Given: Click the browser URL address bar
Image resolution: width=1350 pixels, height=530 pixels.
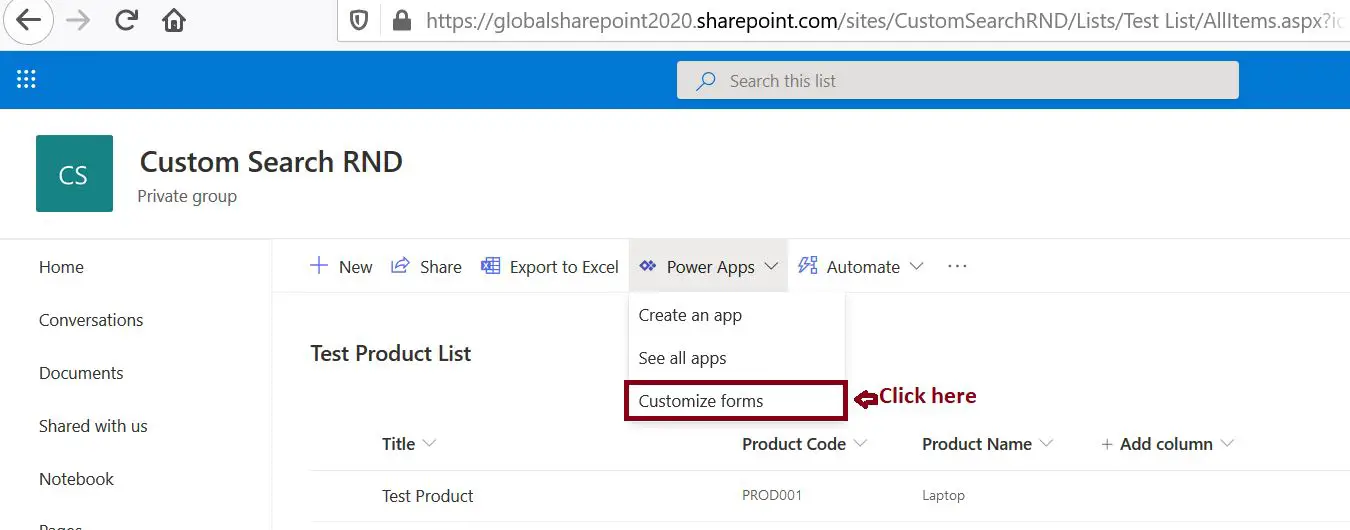Looking at the screenshot, I should (x=844, y=20).
